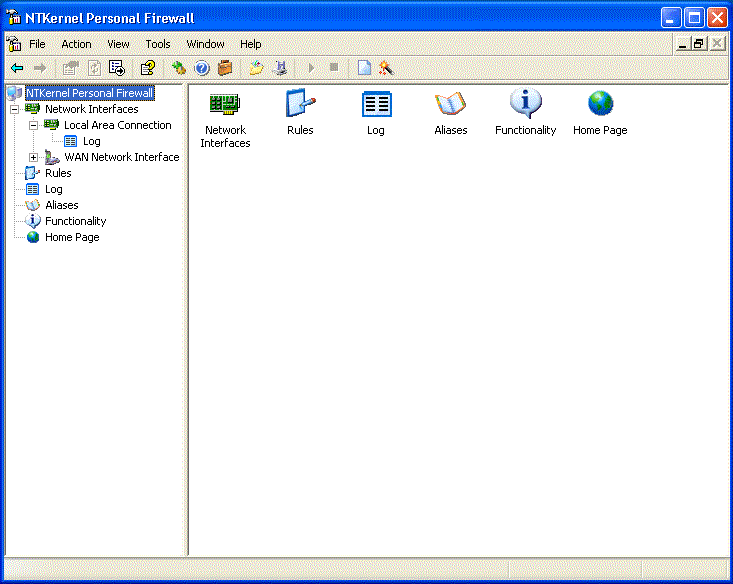Click the grey stop square toolbar button
The height and width of the screenshot is (584, 733).
pyautogui.click(x=334, y=67)
